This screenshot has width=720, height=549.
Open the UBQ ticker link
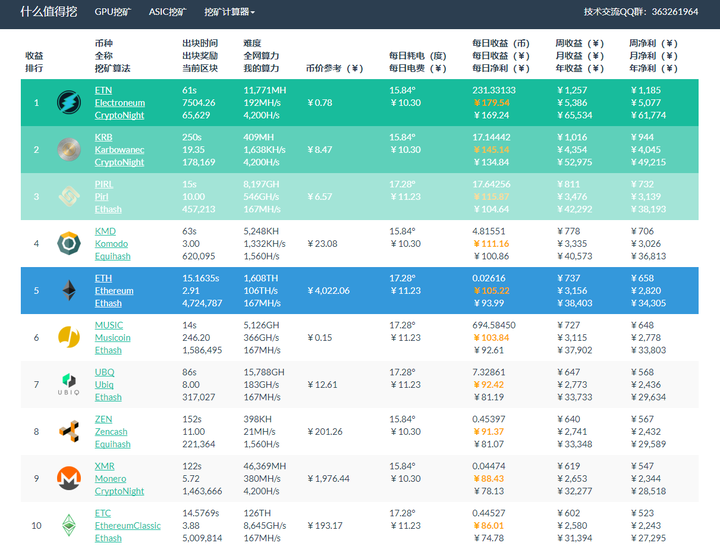coord(105,372)
